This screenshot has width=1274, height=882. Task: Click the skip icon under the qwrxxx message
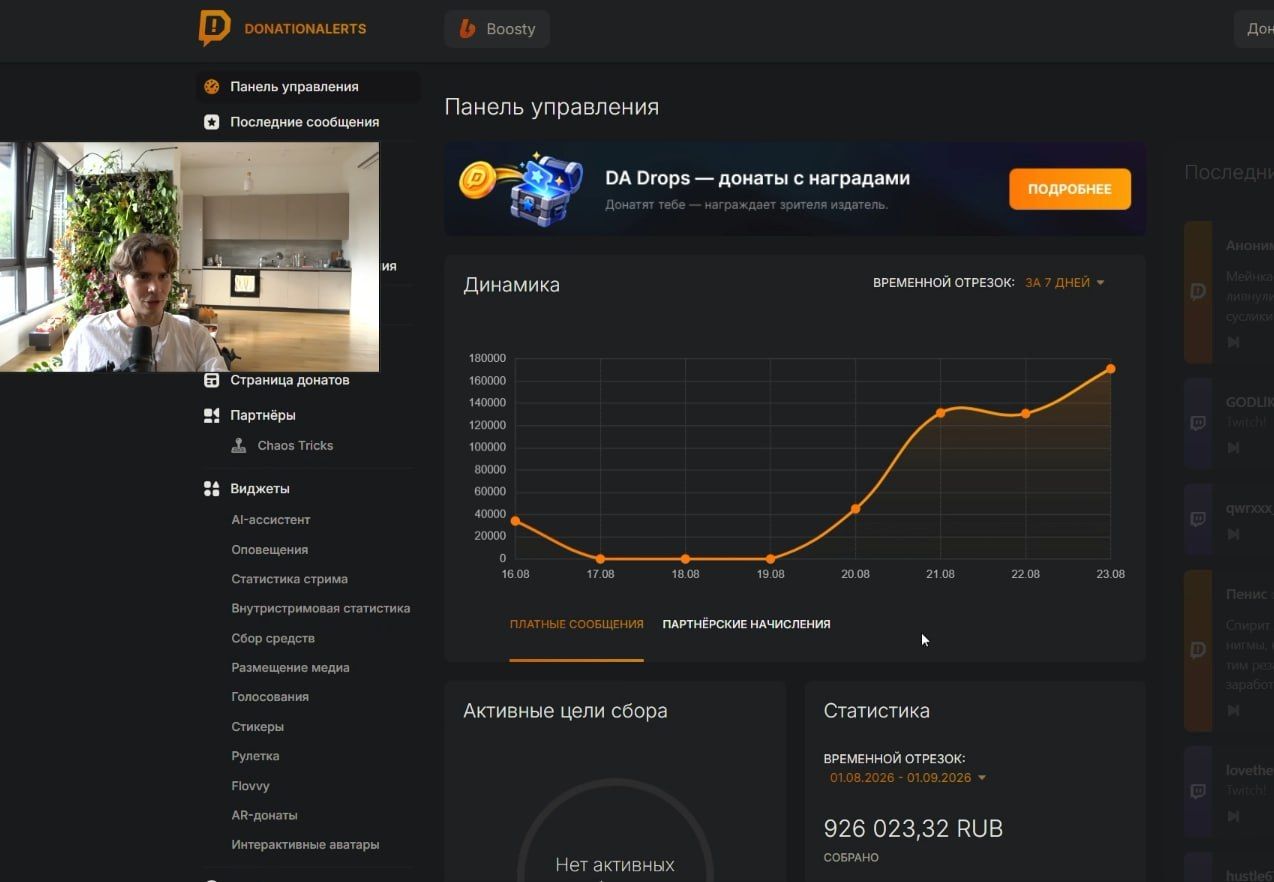tap(1233, 534)
